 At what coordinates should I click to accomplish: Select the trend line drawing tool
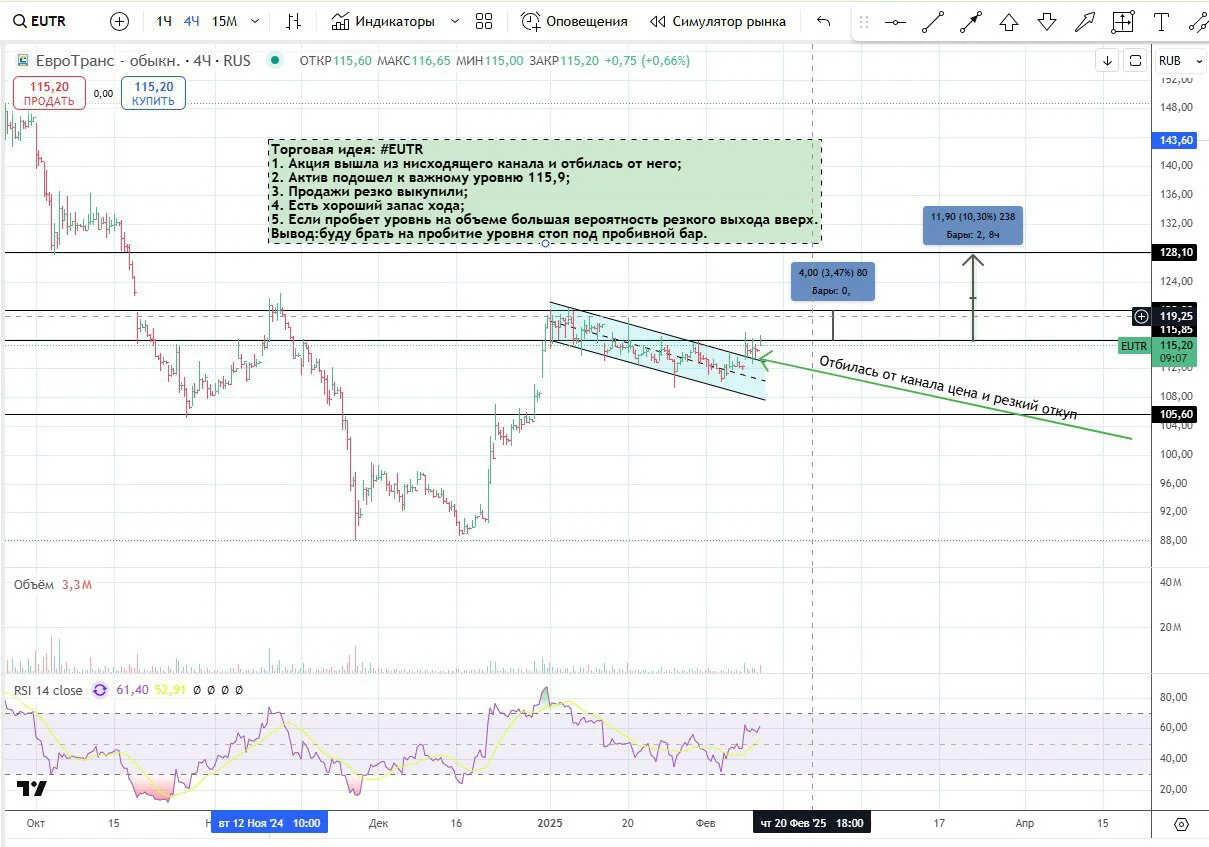point(933,21)
